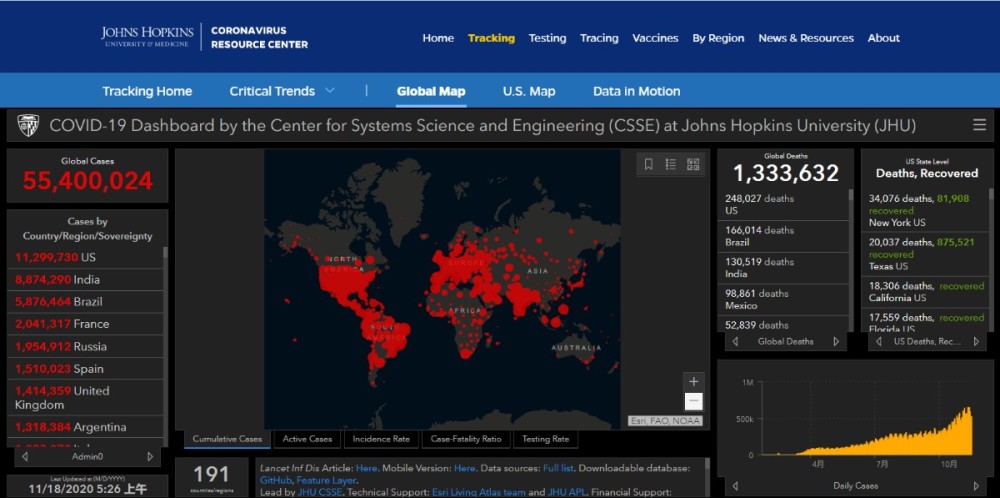Viewport: 1000px width, 498px height.
Task: Open the Tracing nav item
Action: coord(599,38)
